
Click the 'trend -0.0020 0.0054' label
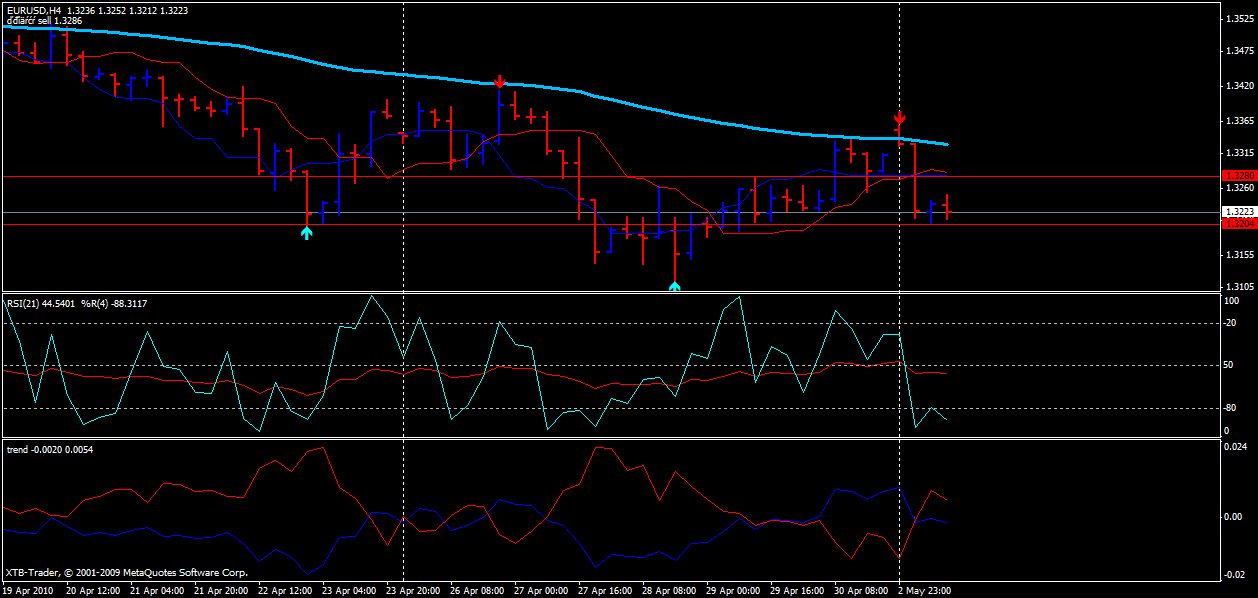(x=48, y=449)
